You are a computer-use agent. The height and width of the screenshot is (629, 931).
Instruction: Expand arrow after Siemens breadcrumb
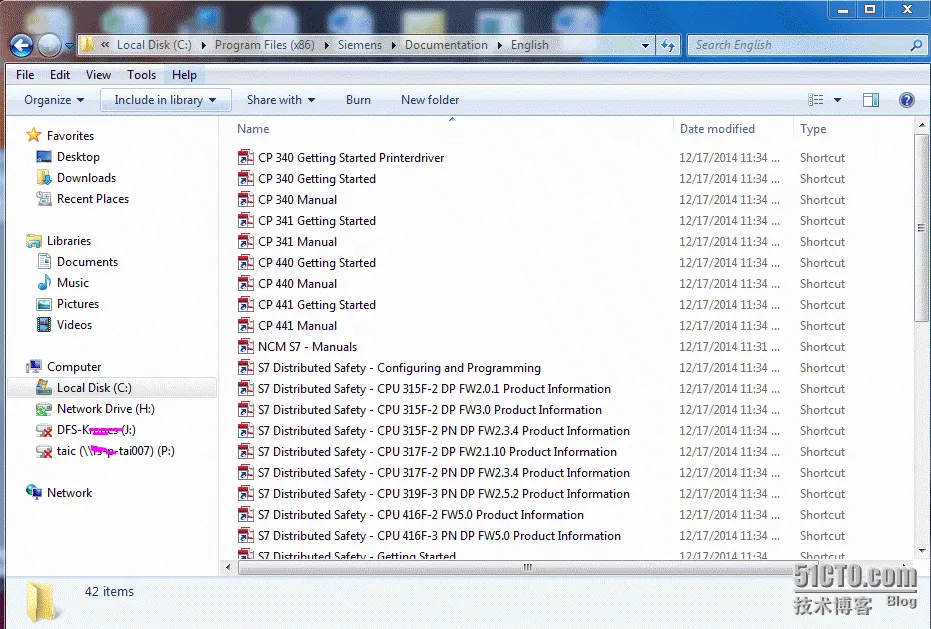click(394, 45)
